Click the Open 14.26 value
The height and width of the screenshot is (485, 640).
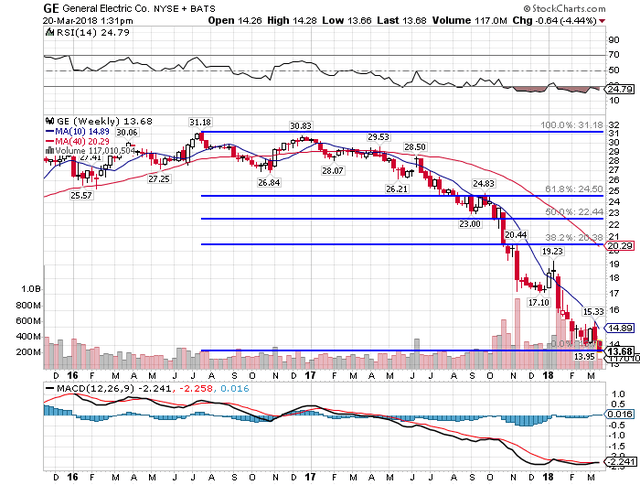235,20
